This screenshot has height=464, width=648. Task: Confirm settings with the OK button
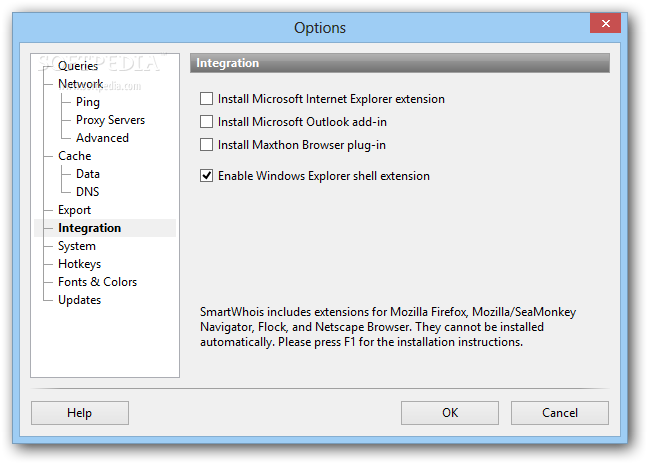click(x=450, y=413)
